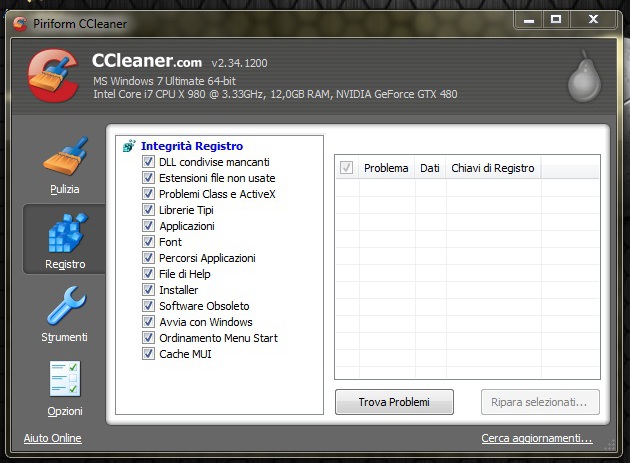The image size is (630, 463).
Task: Uncheck DLL condivise mancanti
Action: pos(149,162)
